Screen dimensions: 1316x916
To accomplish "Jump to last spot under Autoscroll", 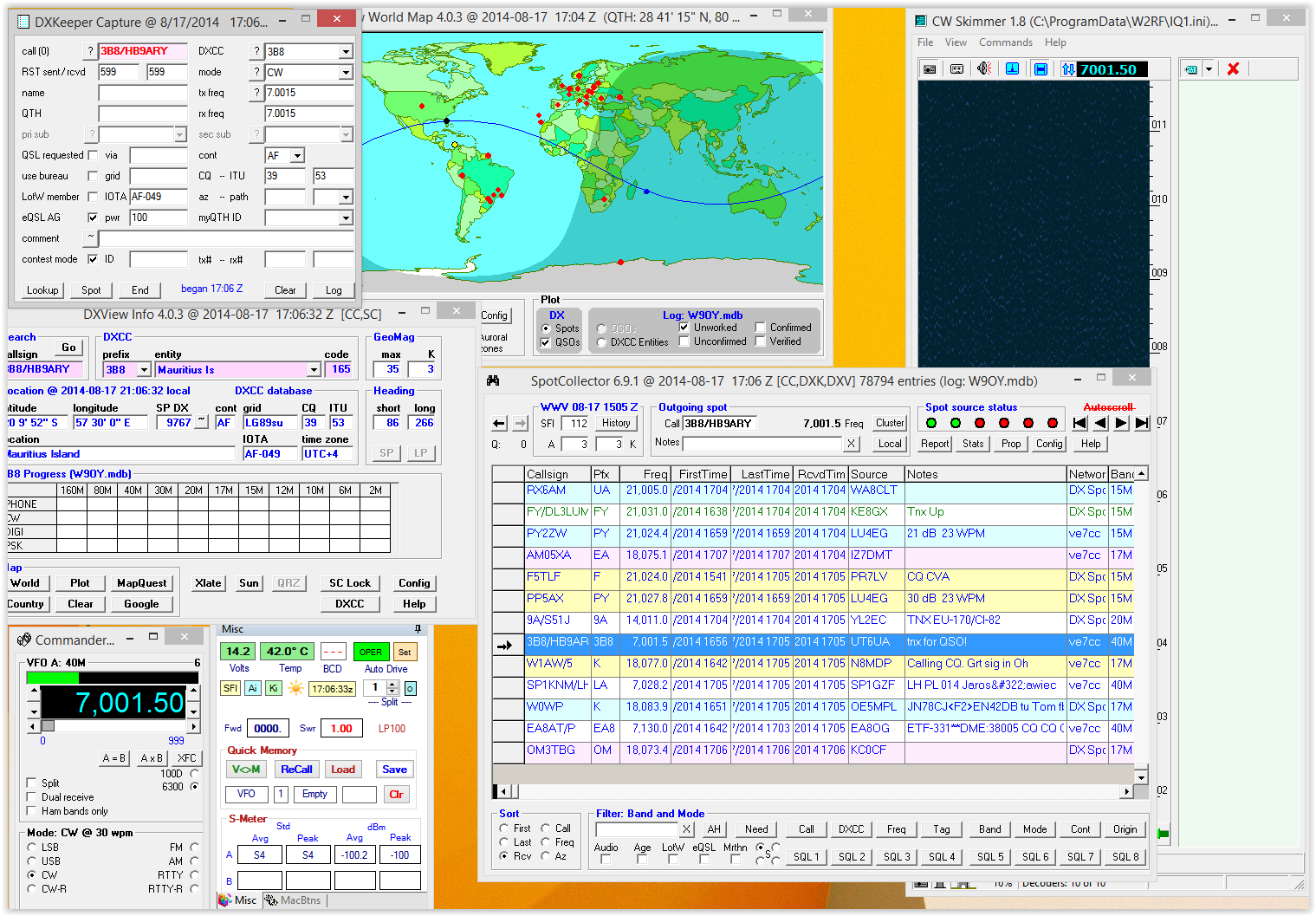I will pos(1142,423).
